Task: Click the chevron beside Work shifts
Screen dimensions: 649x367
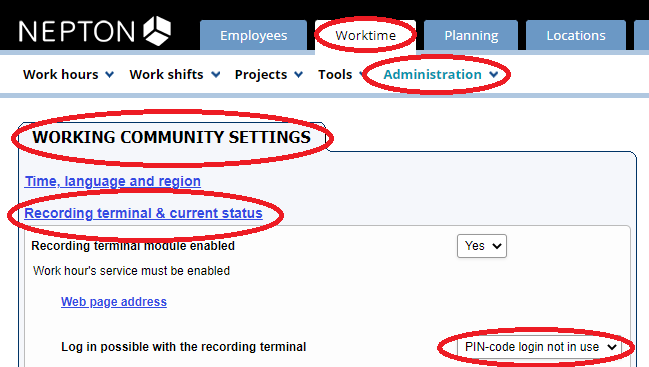Action: pyautogui.click(x=216, y=75)
